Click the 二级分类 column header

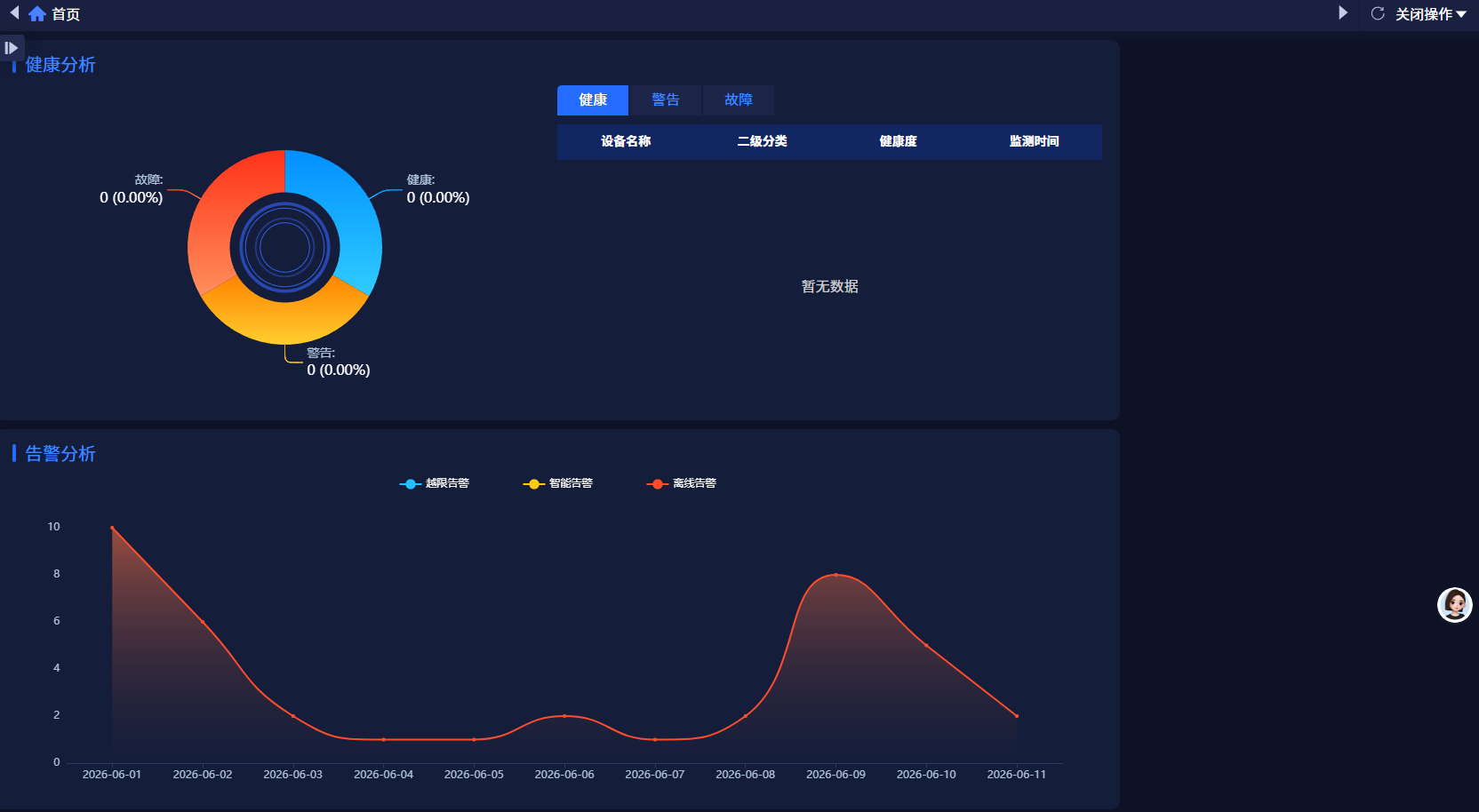click(x=762, y=141)
